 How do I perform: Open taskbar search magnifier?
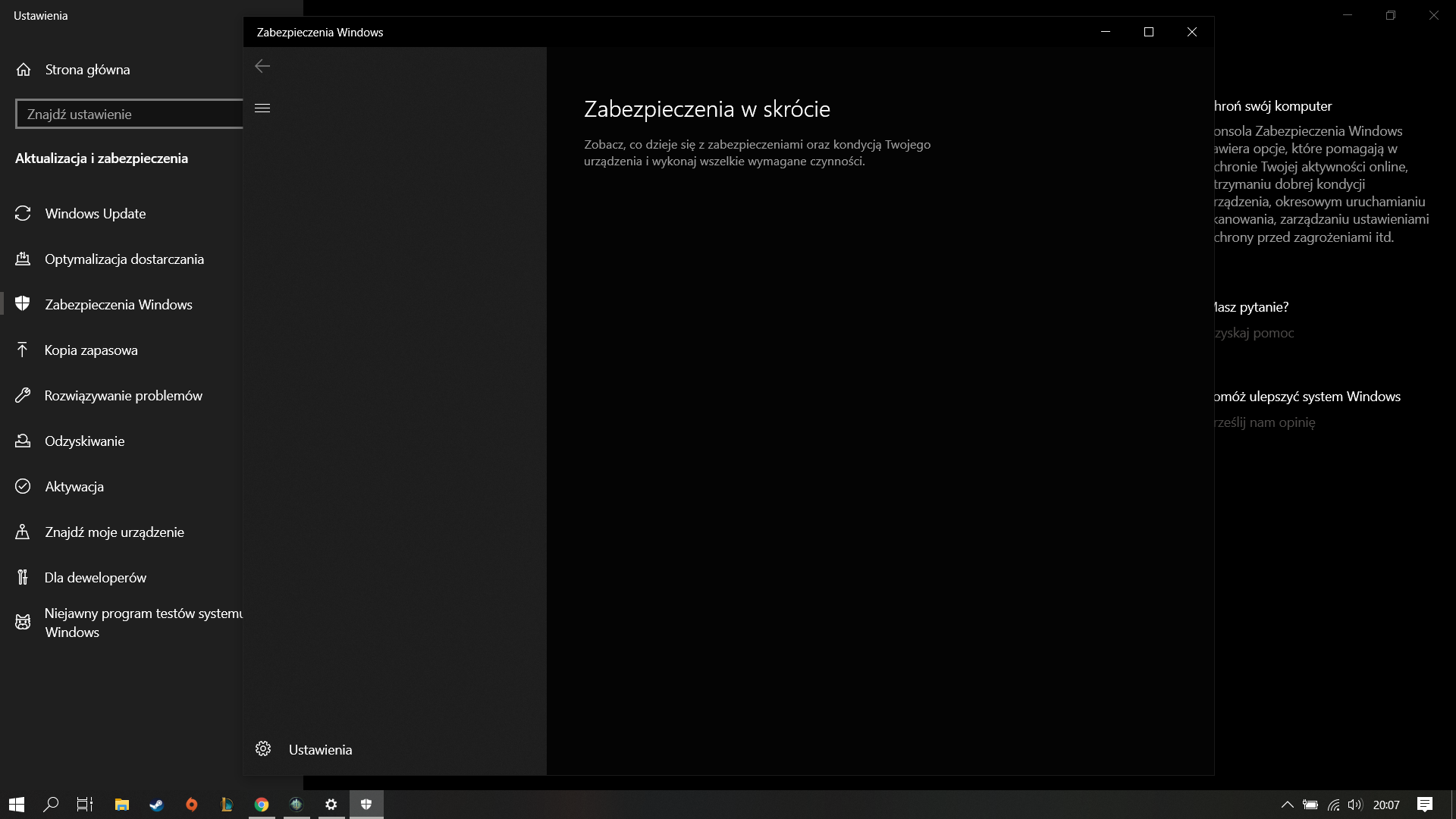click(51, 805)
